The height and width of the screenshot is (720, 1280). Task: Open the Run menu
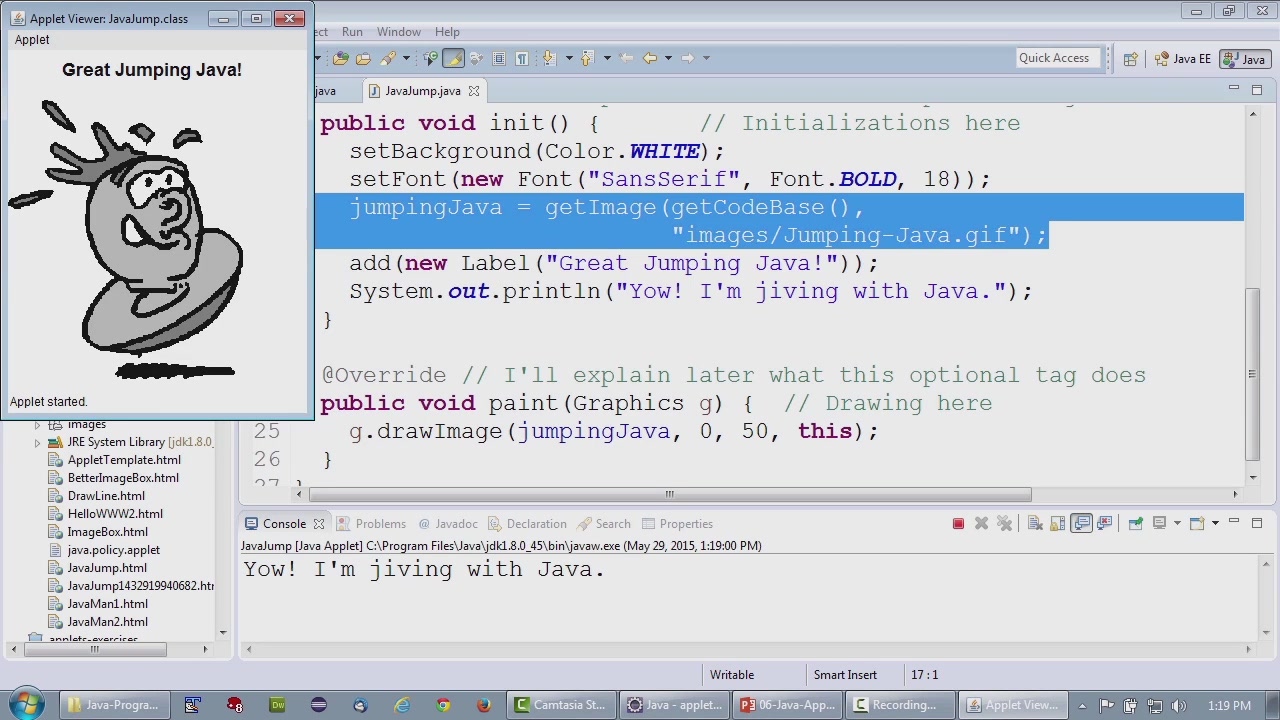[352, 32]
